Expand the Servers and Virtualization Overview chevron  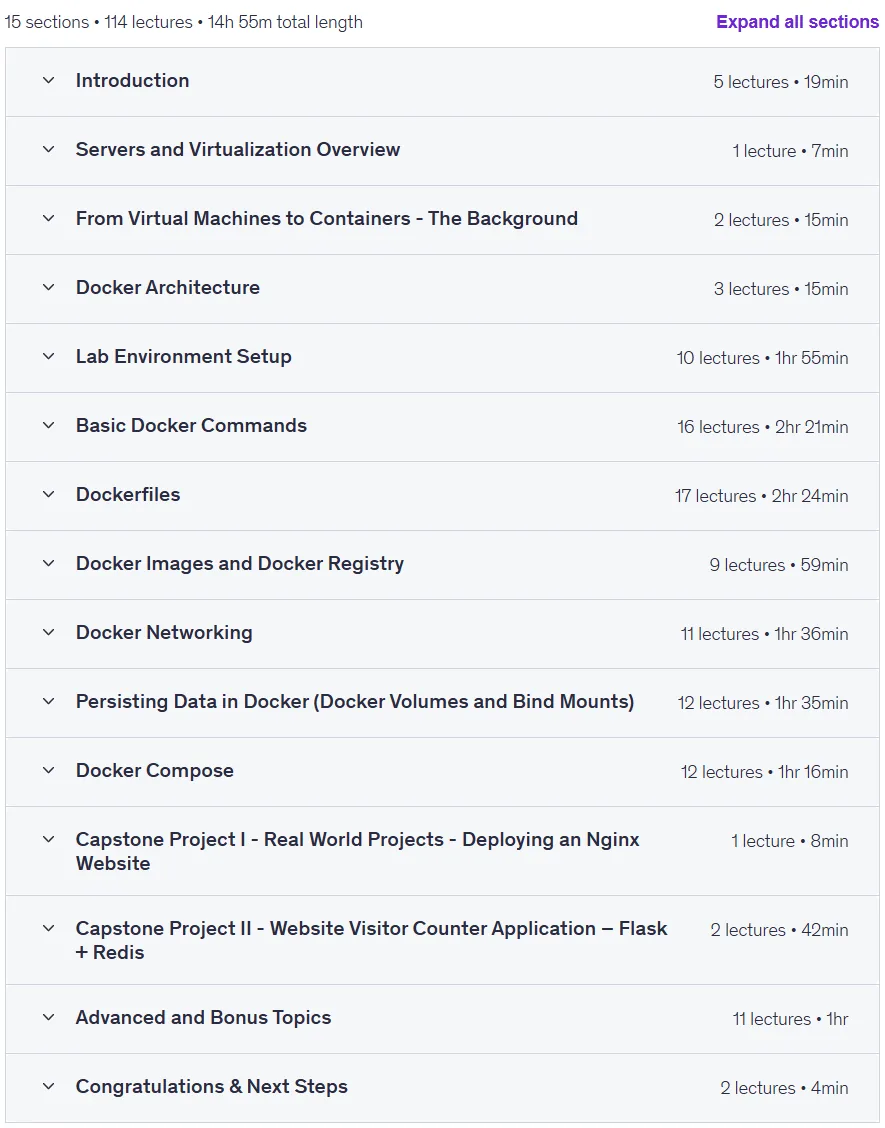48,150
